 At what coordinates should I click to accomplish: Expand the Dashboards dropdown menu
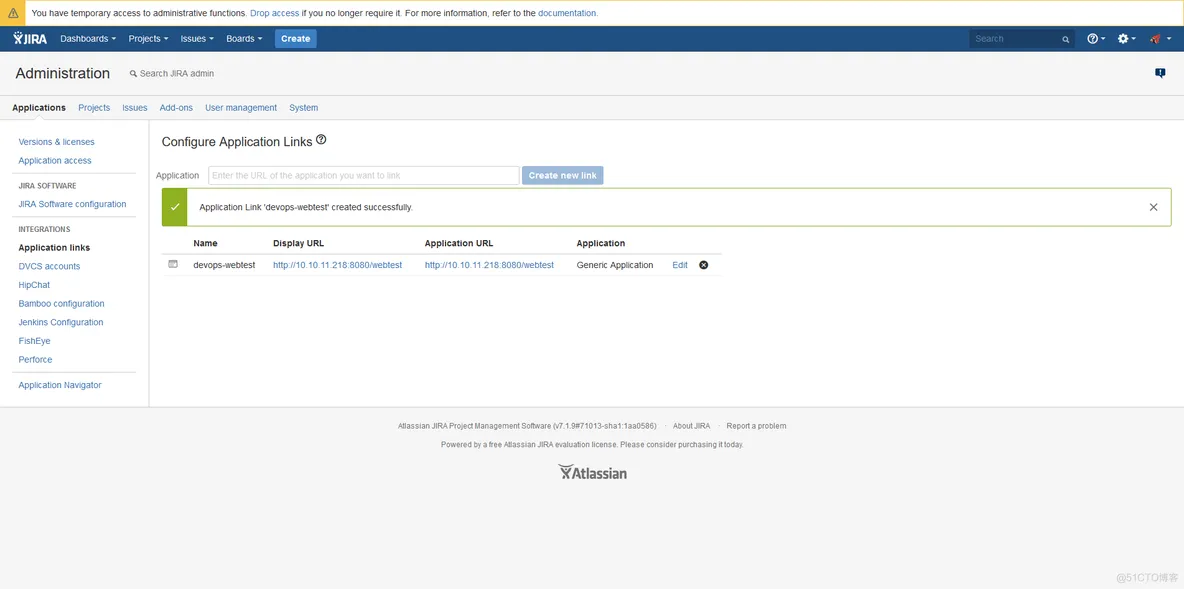tap(88, 39)
